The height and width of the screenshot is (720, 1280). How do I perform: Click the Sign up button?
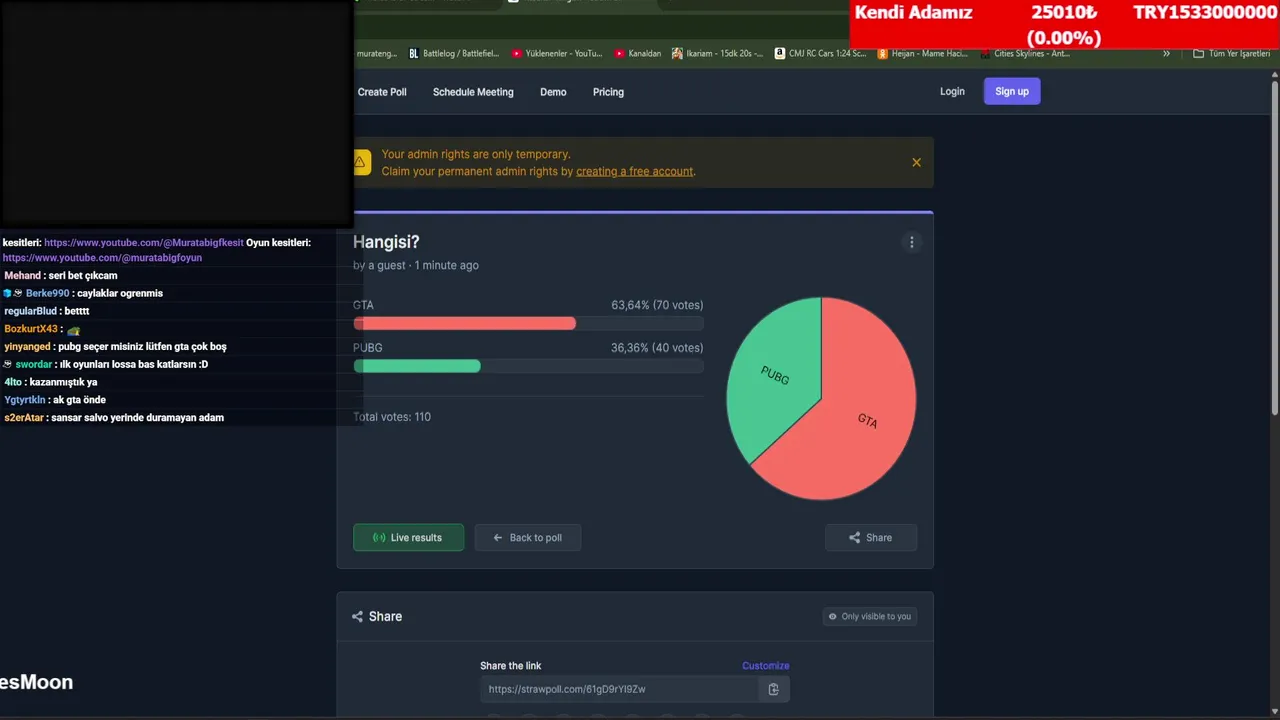click(1012, 91)
